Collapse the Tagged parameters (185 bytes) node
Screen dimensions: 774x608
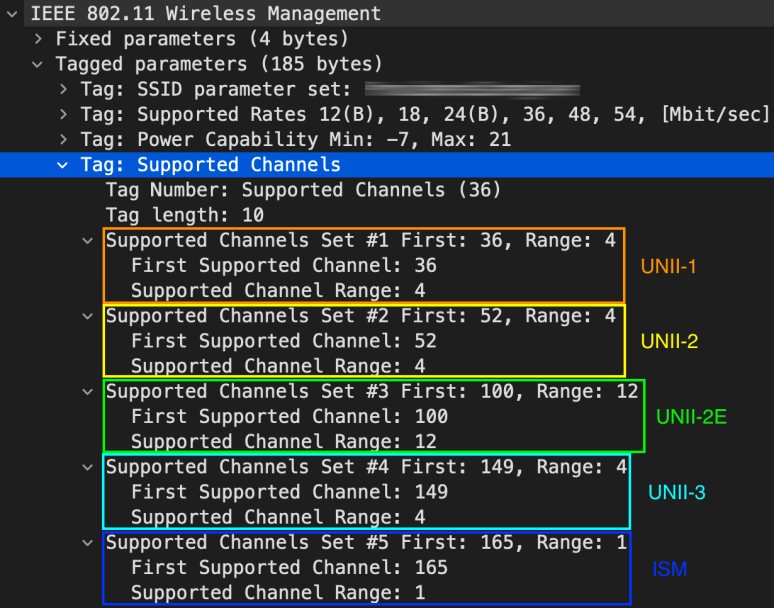click(38, 64)
